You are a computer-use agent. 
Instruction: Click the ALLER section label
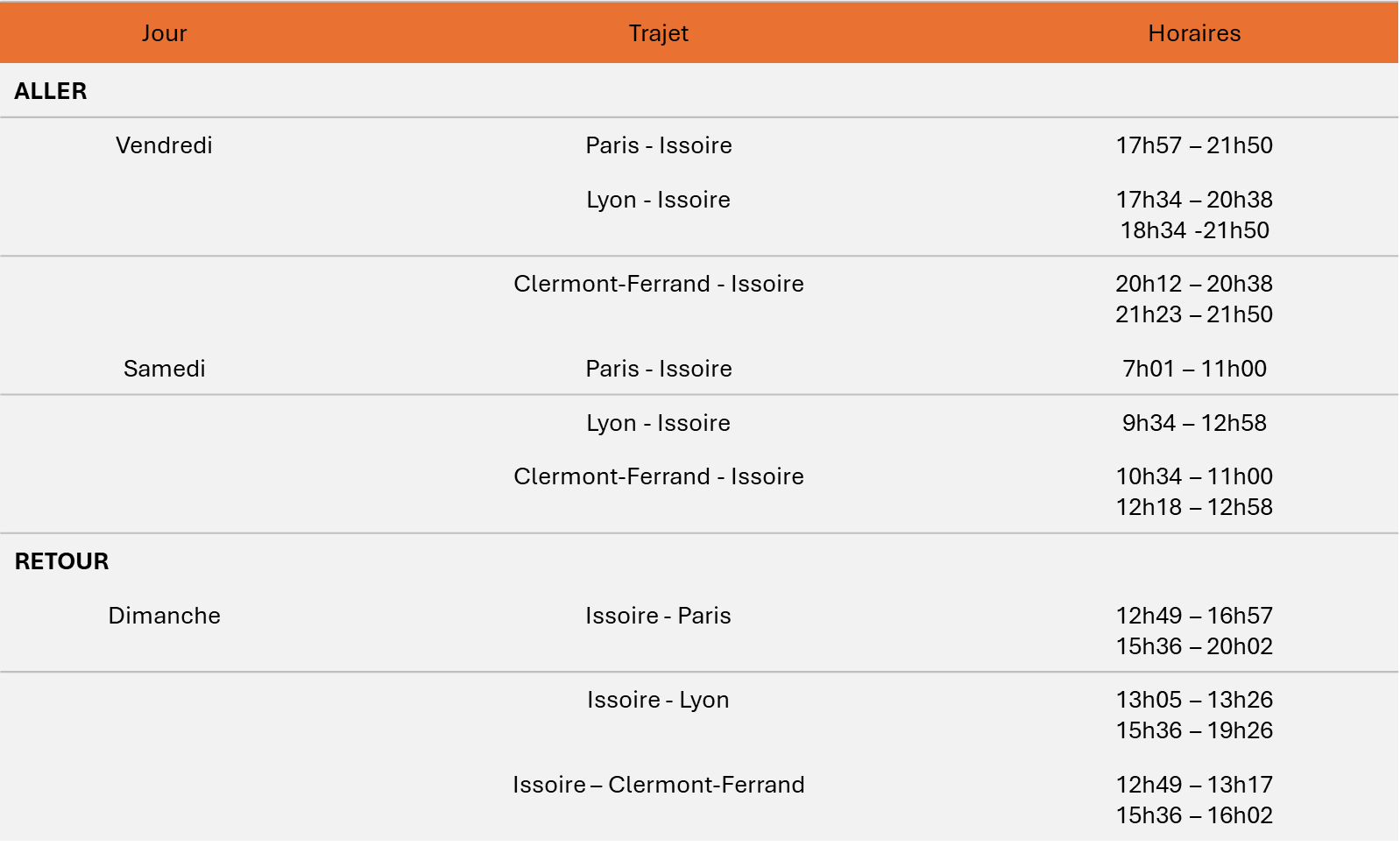51,91
